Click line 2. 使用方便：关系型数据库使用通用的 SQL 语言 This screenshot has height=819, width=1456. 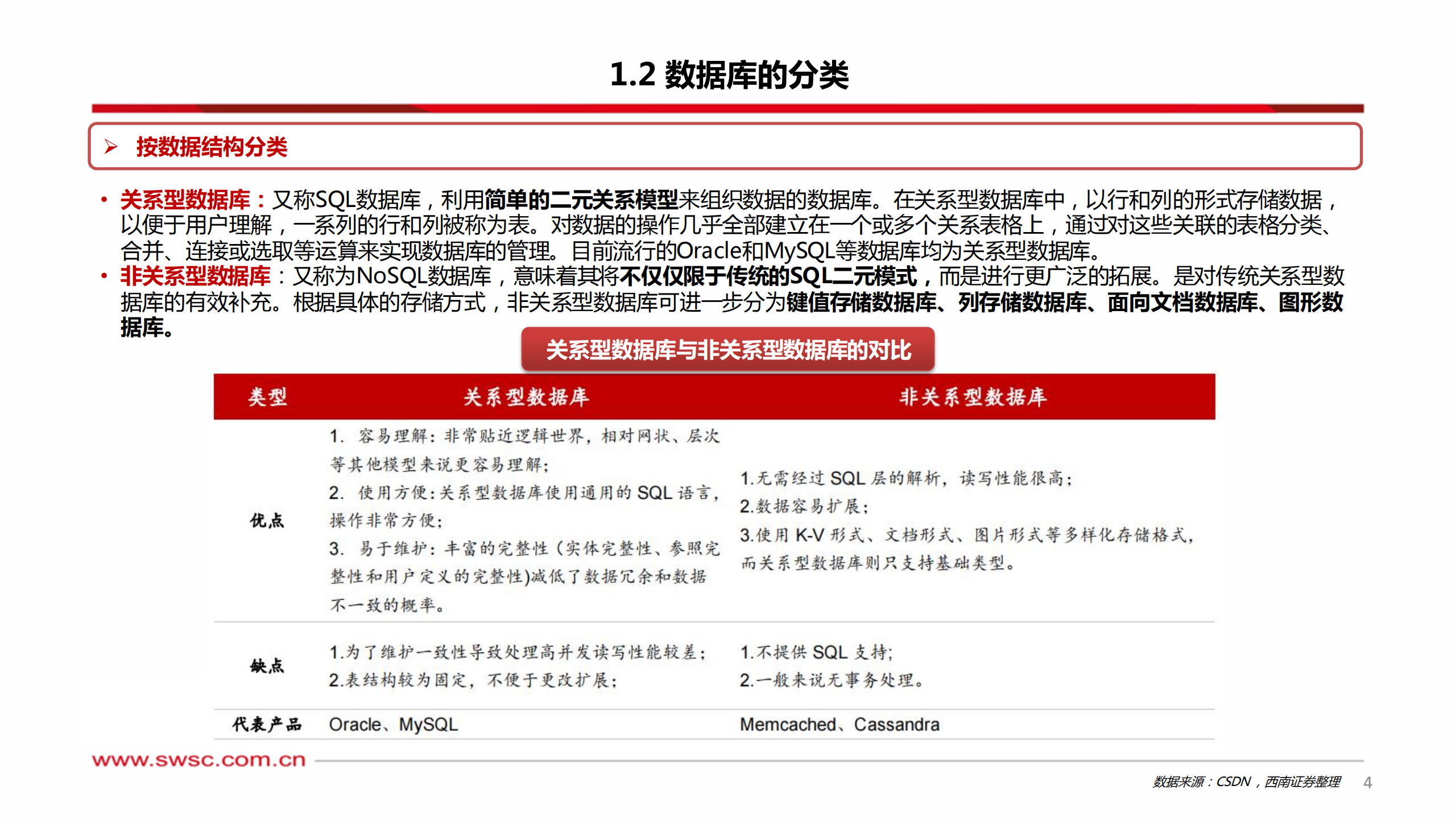[524, 492]
